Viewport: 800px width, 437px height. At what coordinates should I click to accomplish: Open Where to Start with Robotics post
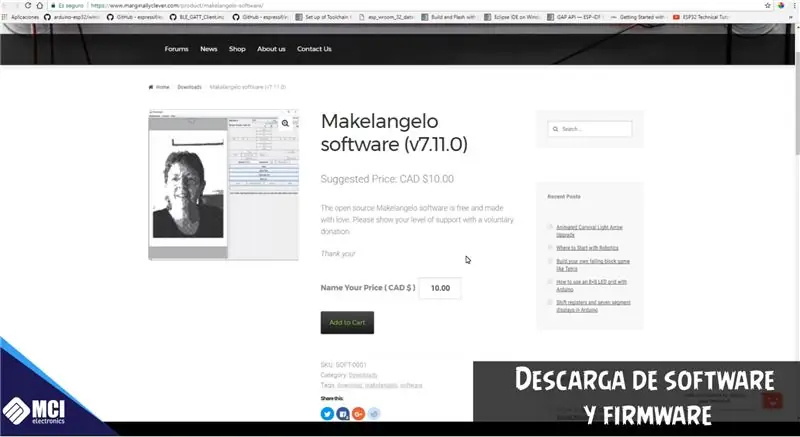click(587, 248)
